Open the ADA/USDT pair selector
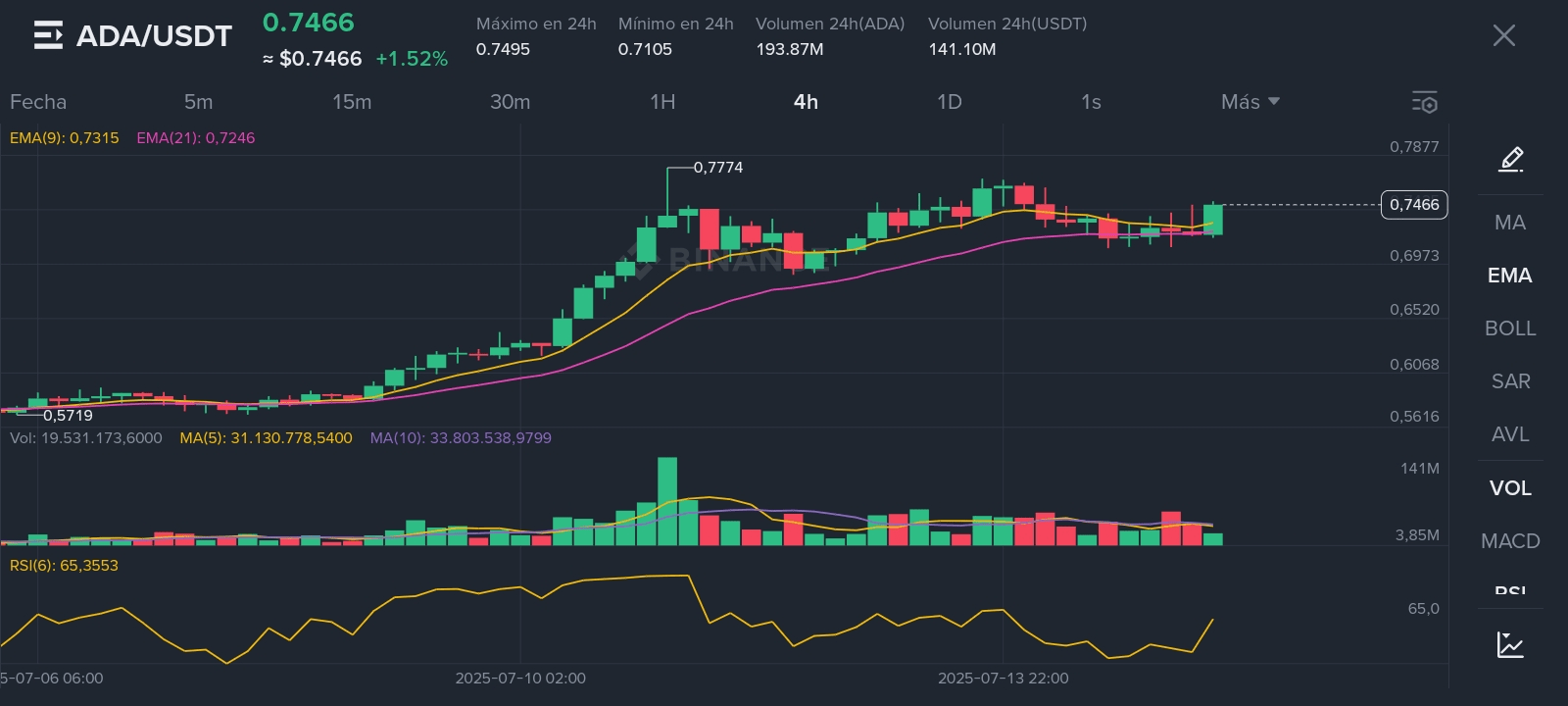Viewport: 1568px width, 706px height. coord(154,36)
